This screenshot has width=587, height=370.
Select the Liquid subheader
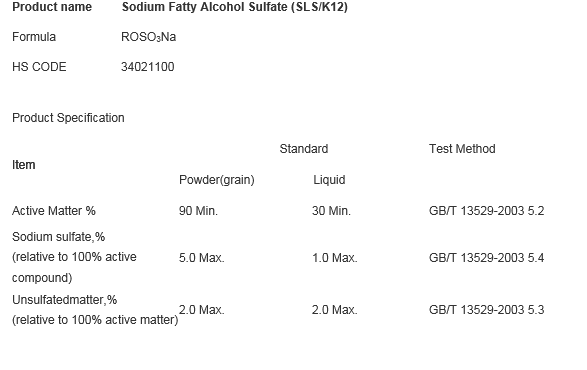(329, 180)
